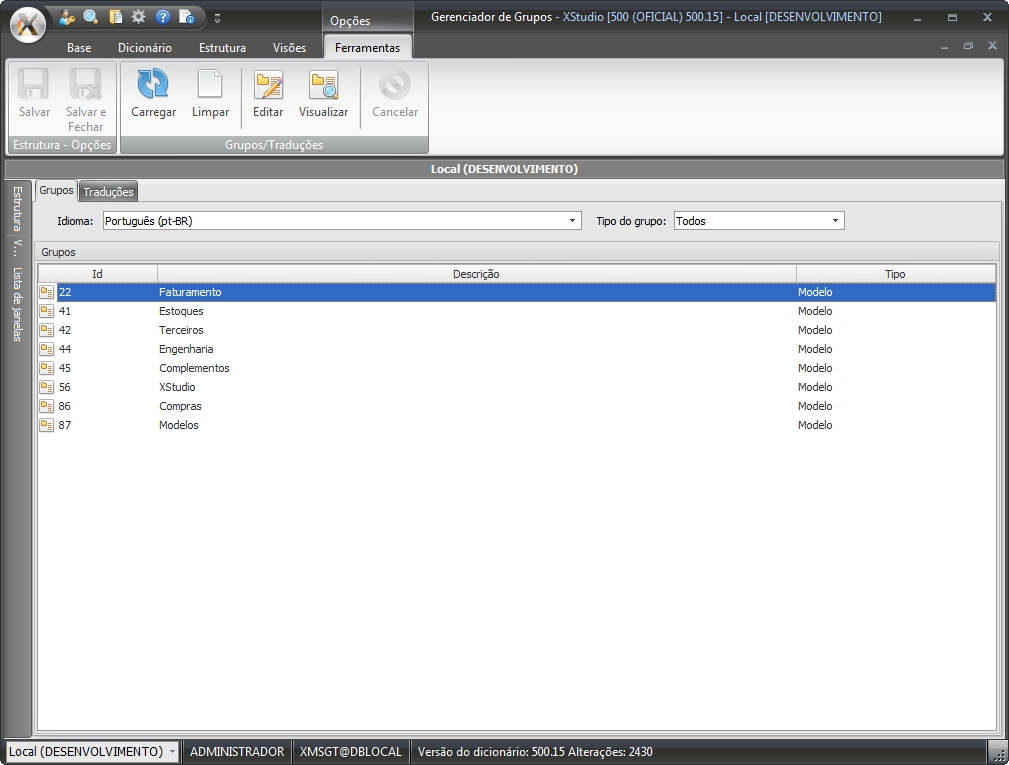
Task: Reload groups with the Carregar button
Action: pyautogui.click(x=153, y=94)
